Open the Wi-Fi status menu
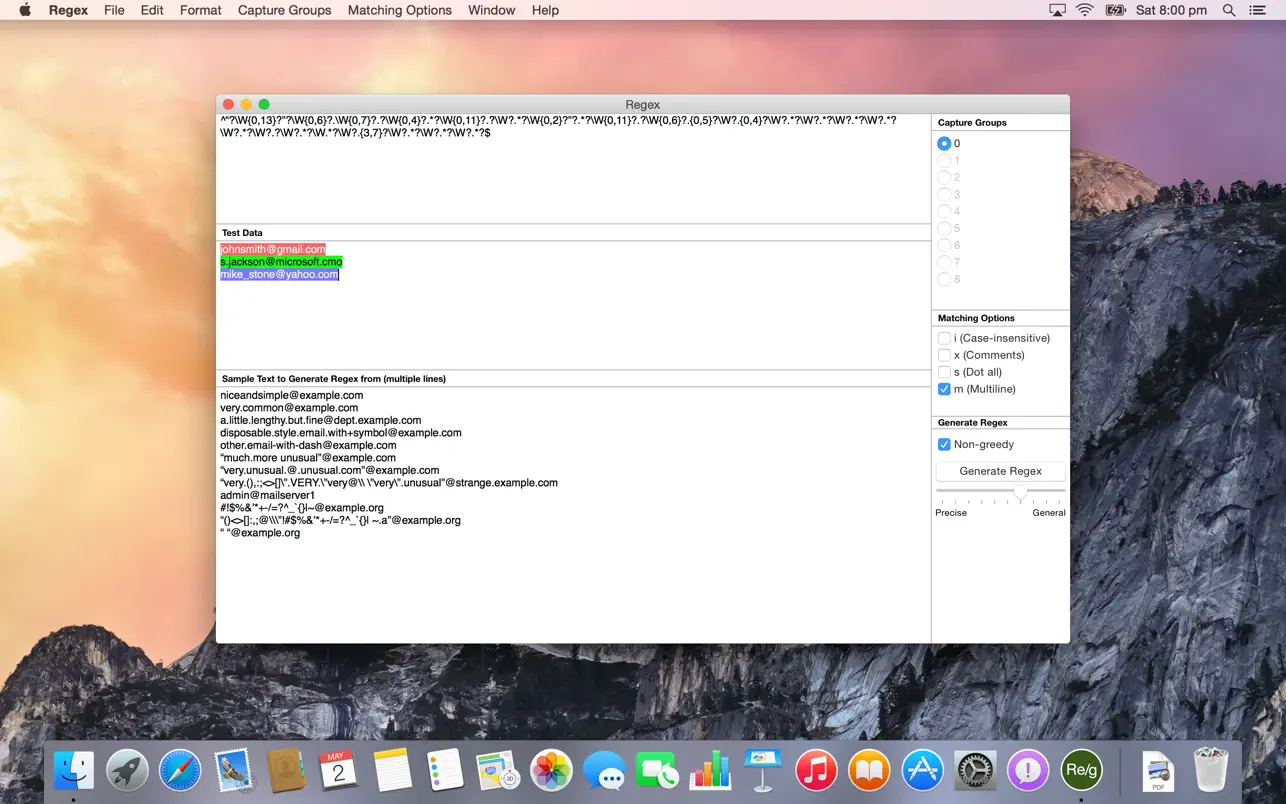Screen dimensions: 1286x804 click(x=1084, y=10)
